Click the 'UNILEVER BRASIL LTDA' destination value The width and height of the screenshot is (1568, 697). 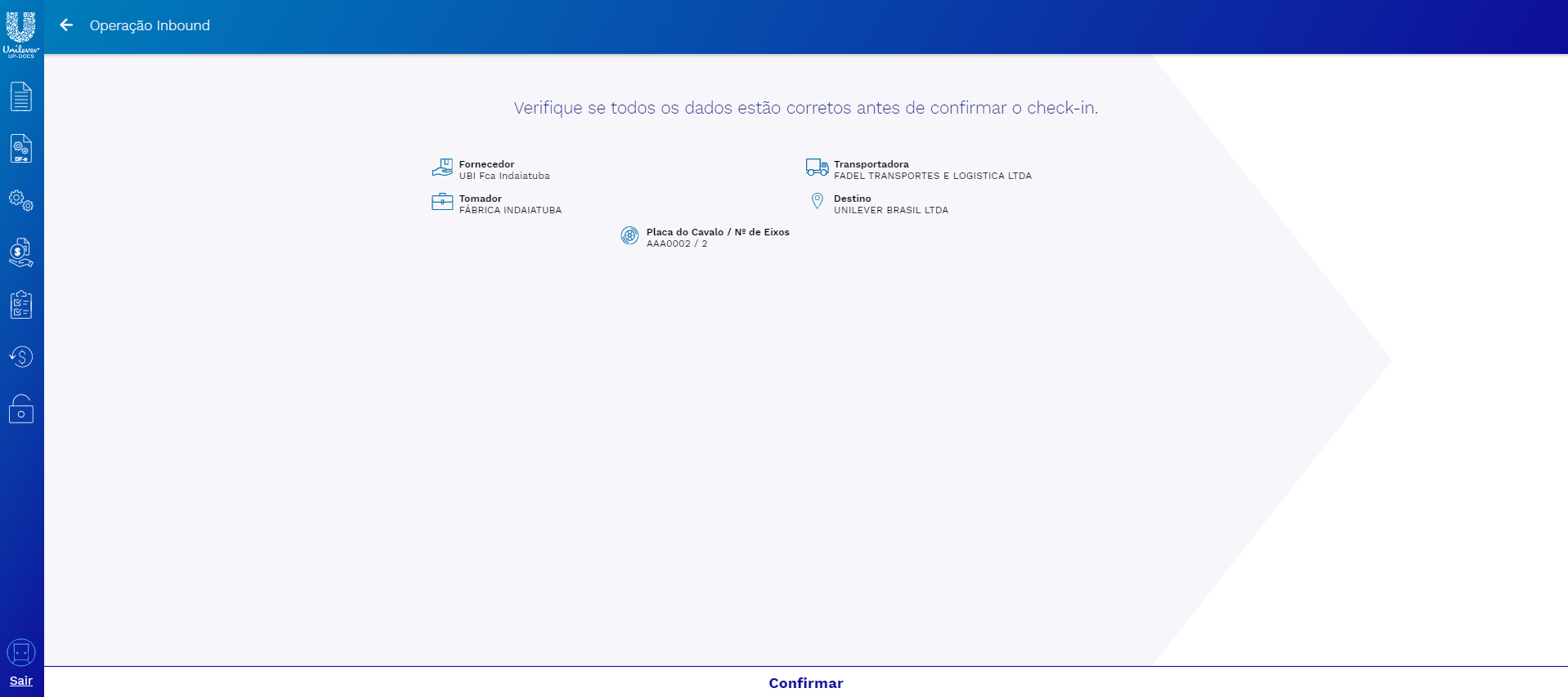[x=891, y=210]
